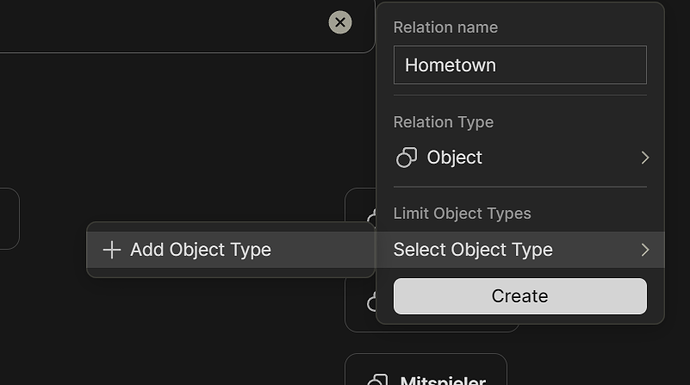Click the Relation Type heading
690x385 pixels.
[x=443, y=122]
